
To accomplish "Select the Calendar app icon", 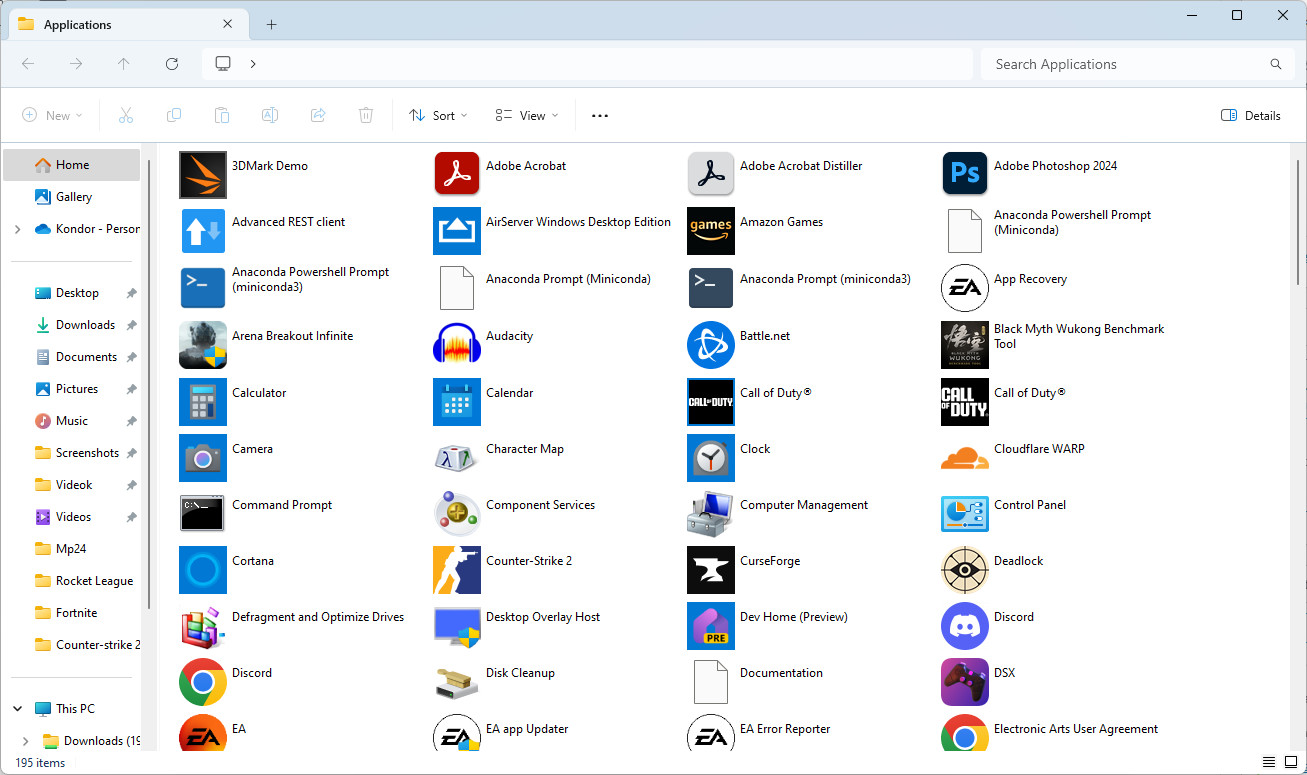I will pyautogui.click(x=457, y=402).
